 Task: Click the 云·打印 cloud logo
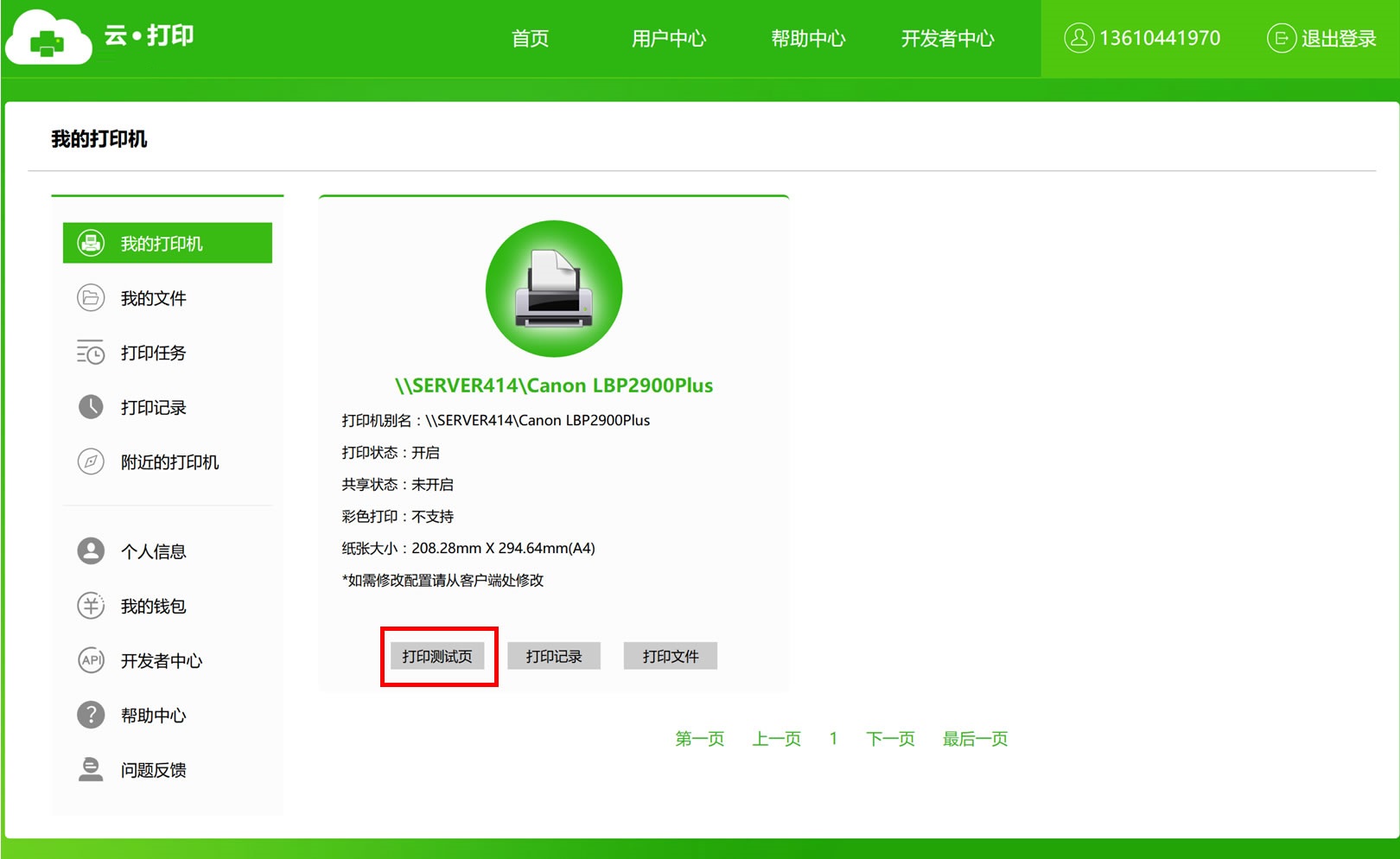(50, 36)
